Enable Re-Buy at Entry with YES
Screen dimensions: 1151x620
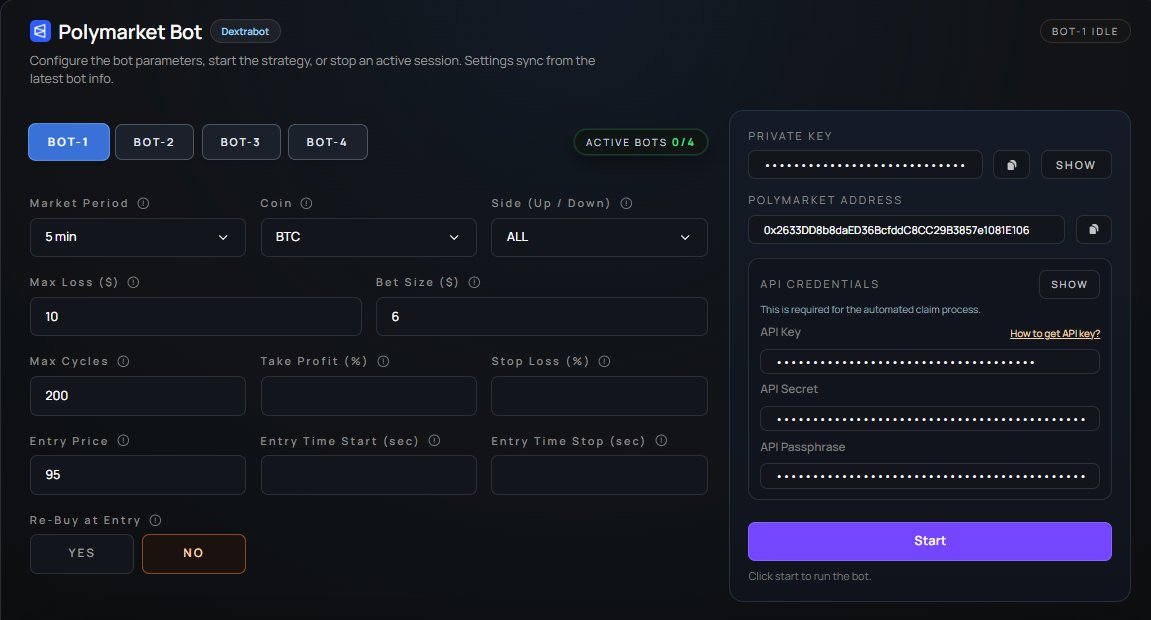(81, 553)
